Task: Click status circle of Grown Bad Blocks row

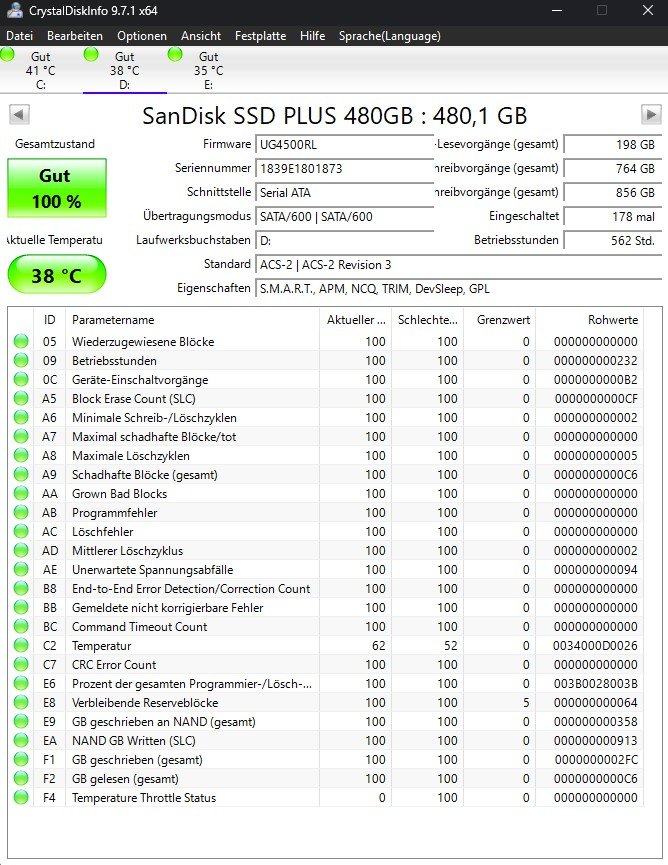Action: 21,494
